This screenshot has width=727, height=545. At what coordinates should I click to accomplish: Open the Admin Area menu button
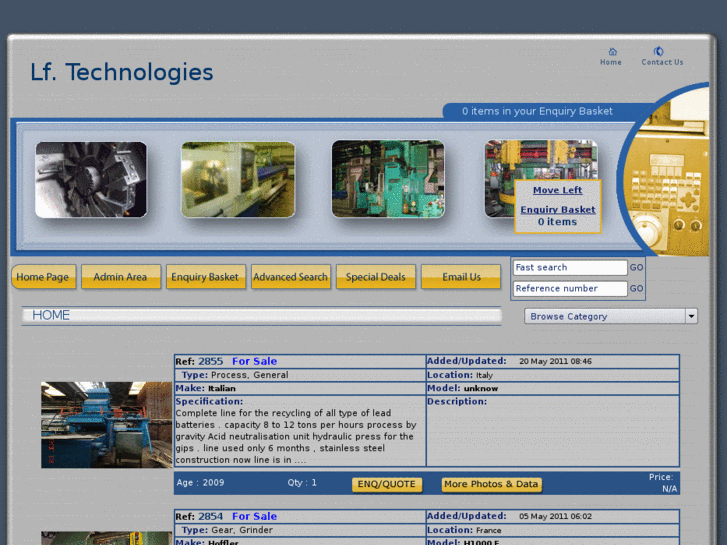pyautogui.click(x=121, y=277)
